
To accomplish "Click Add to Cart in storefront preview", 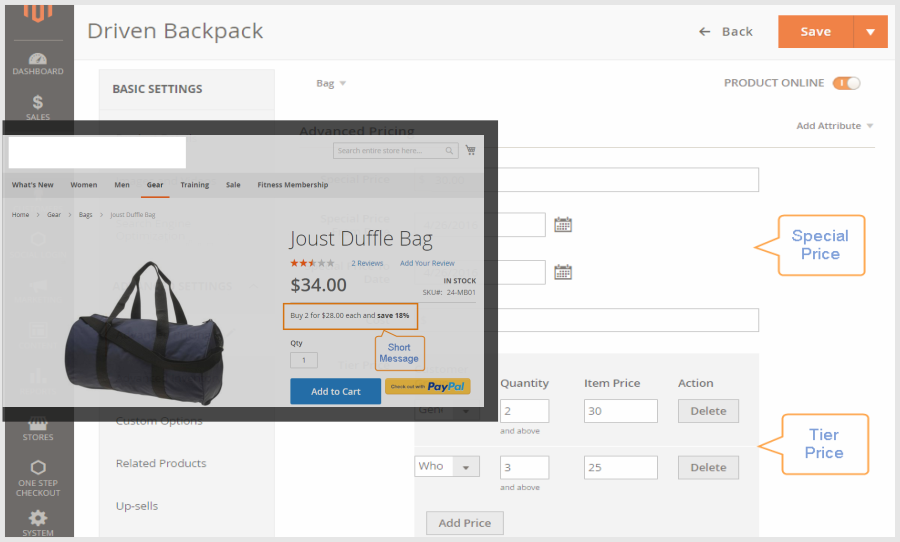I will click(x=336, y=391).
